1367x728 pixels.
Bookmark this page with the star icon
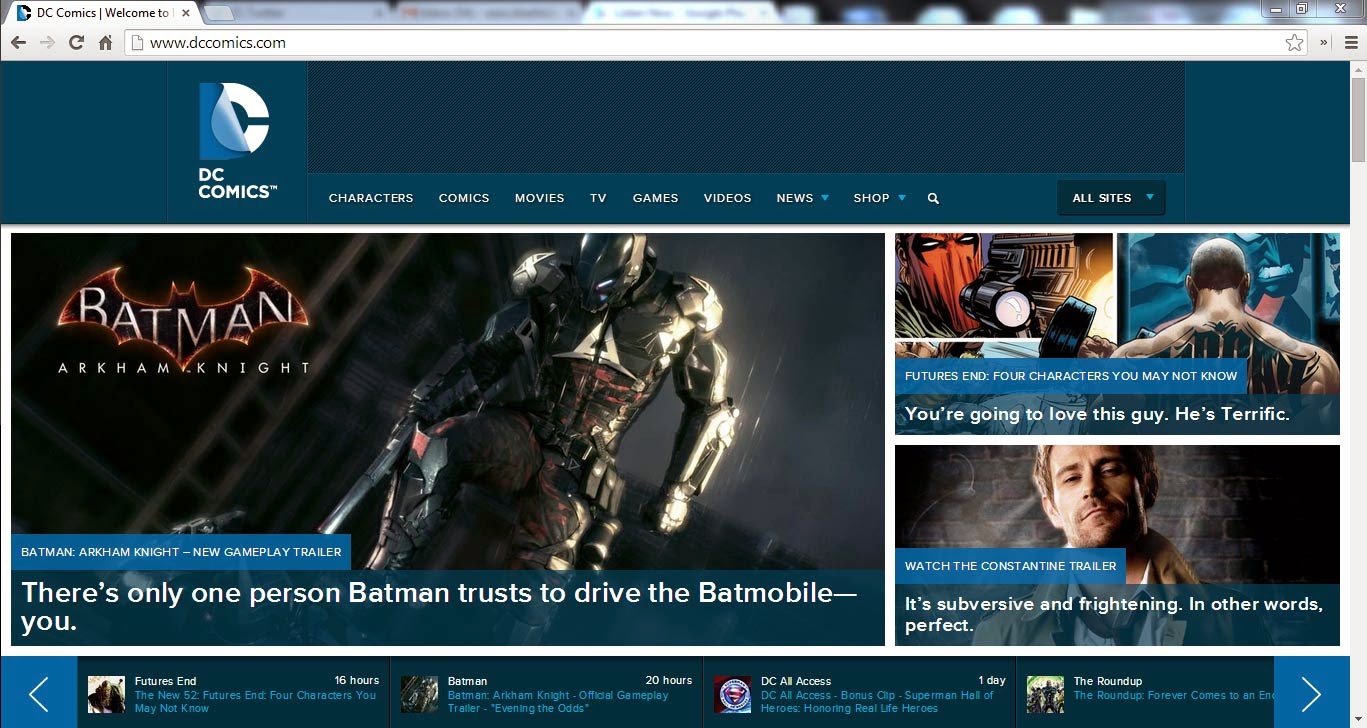coord(1295,42)
